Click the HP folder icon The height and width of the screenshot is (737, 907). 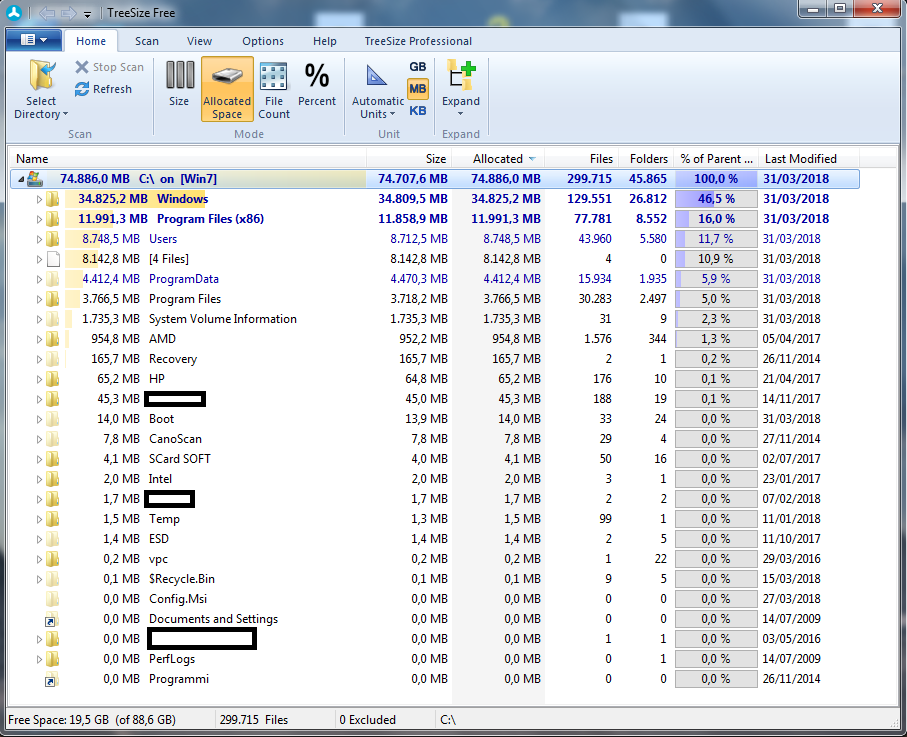coord(53,379)
